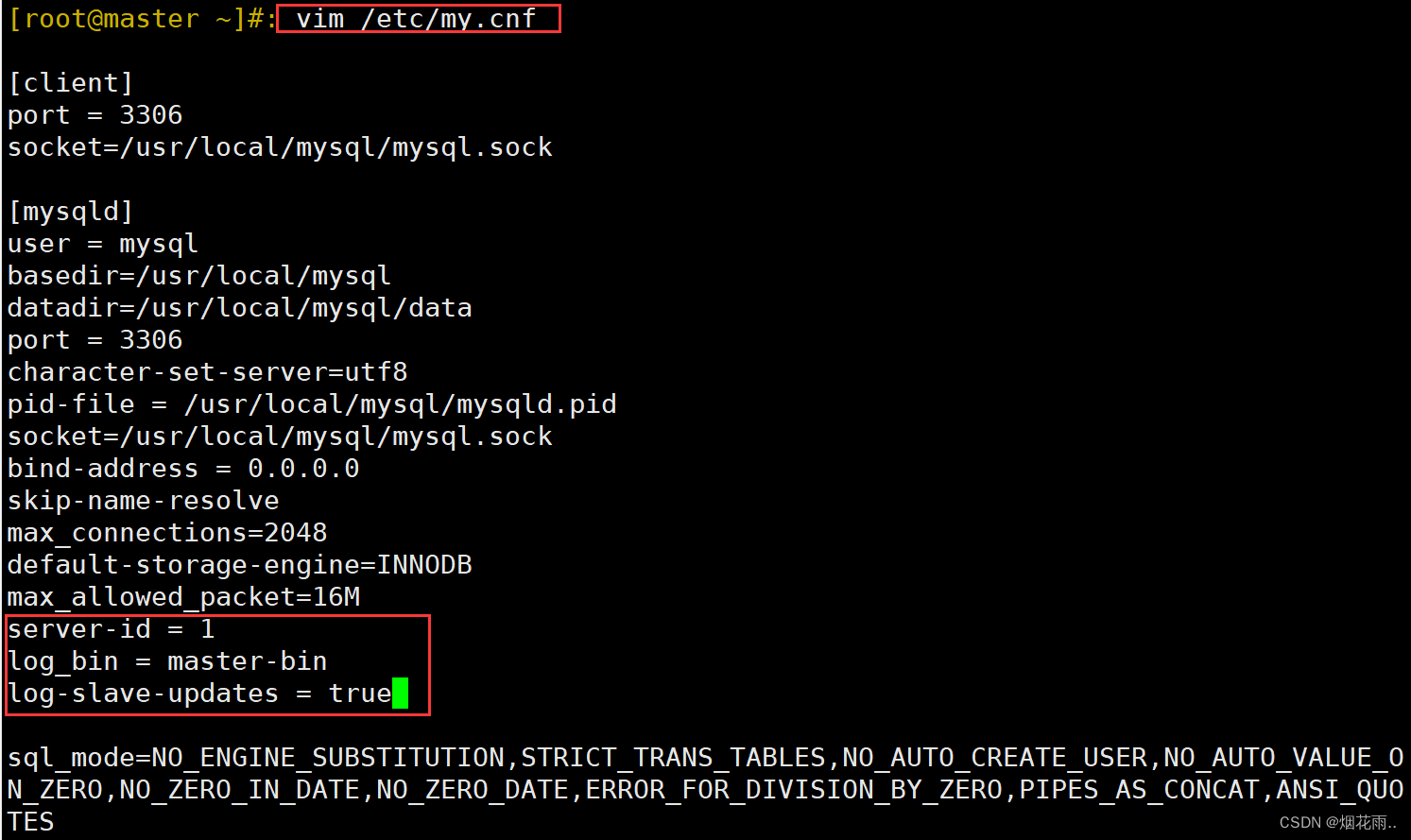Click the socket line under [mysqld]
1411x840 pixels.
point(280,437)
